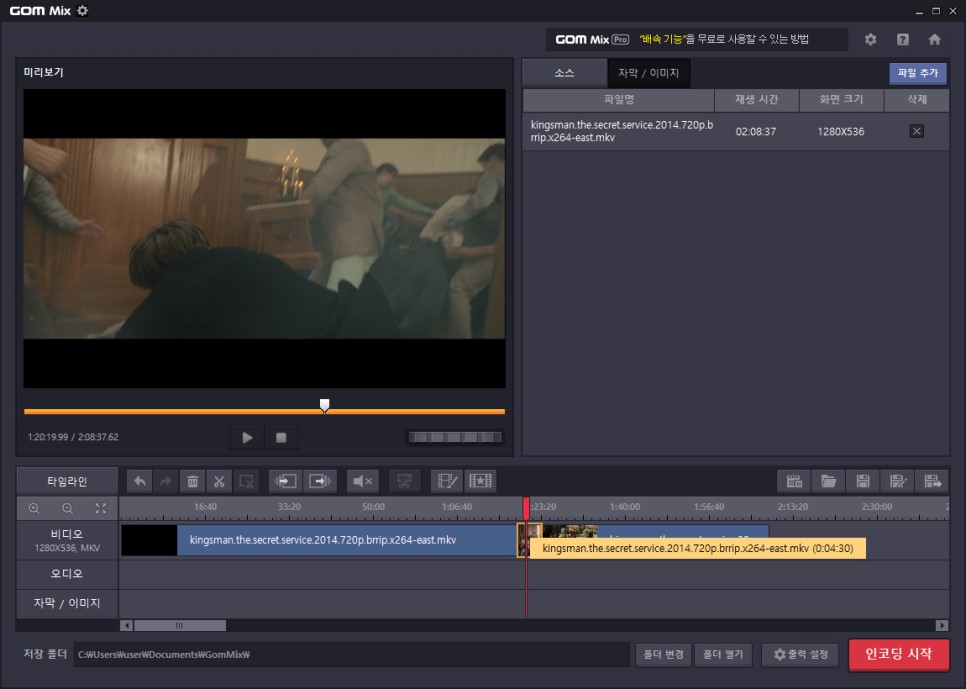Screen dimensions: 966x689
Task: Switch to the 자막 / 이미지 tab
Action: point(648,73)
